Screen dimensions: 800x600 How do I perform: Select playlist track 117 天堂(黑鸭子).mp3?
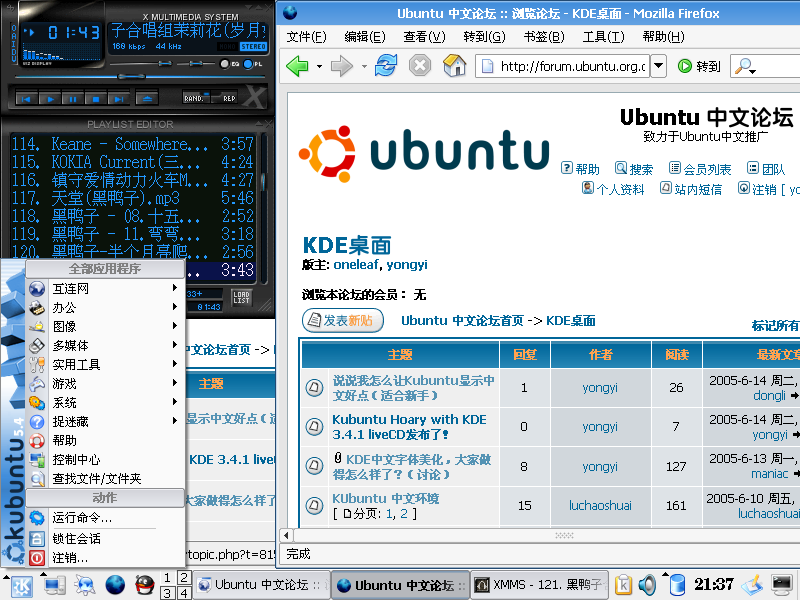tap(132, 198)
